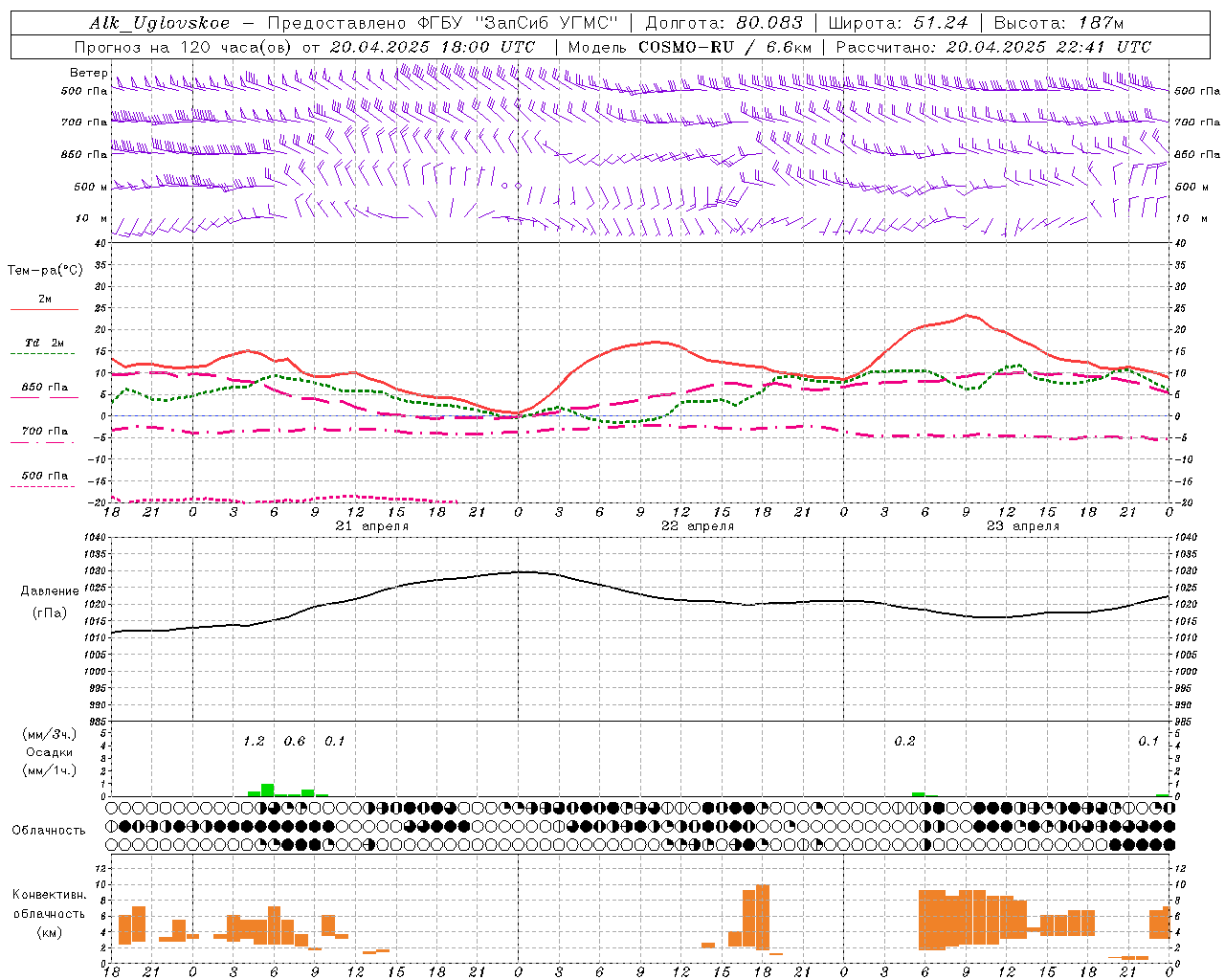Click the '1.2' precipitation amount value
The image size is (1225, 980).
(254, 742)
